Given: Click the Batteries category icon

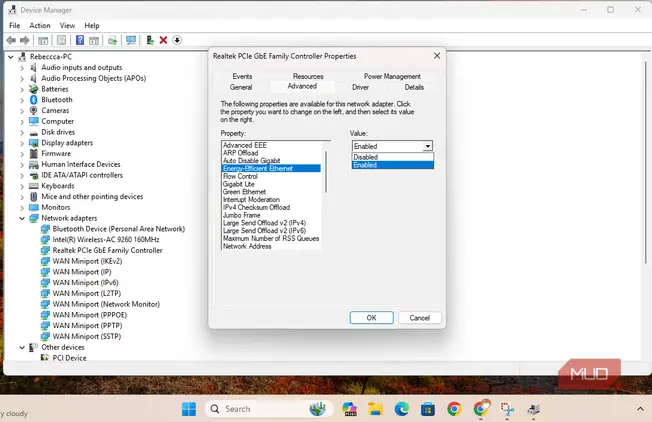Looking at the screenshot, I should (34, 89).
